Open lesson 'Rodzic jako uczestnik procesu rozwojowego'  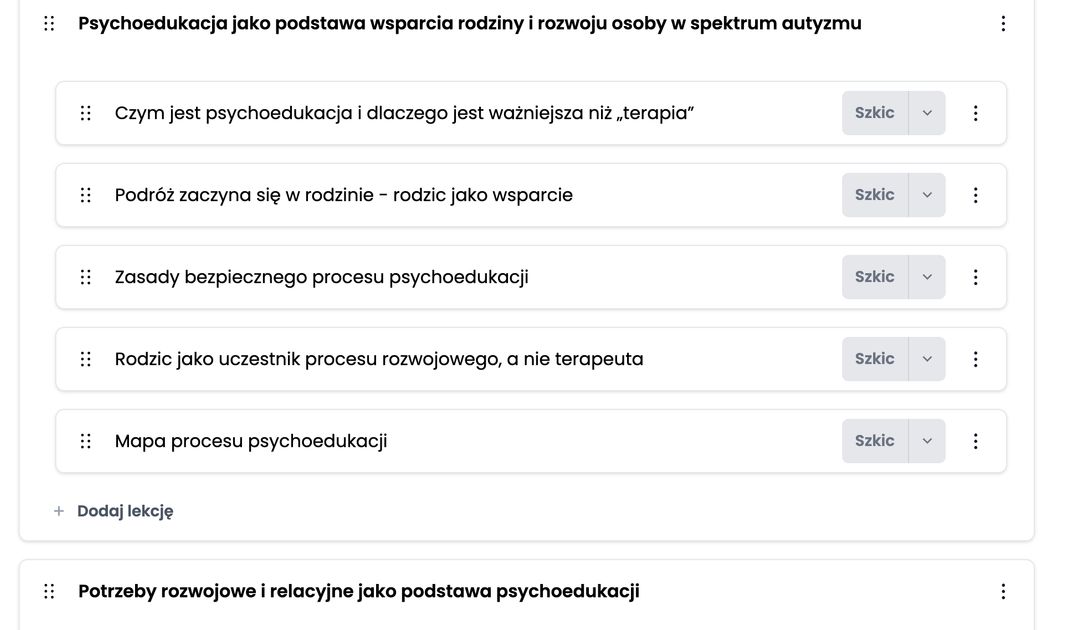point(379,359)
